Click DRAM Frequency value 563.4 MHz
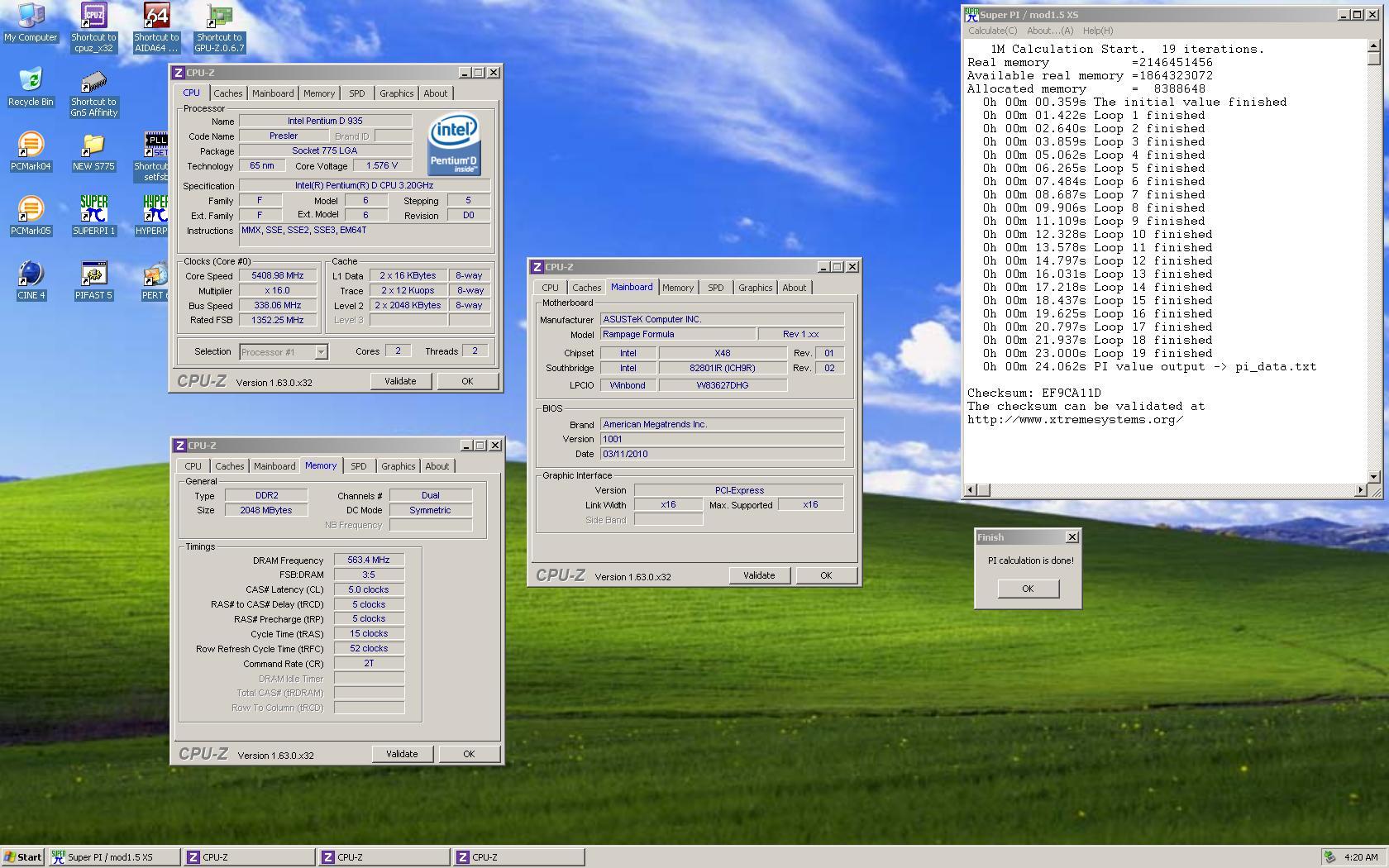 (369, 560)
